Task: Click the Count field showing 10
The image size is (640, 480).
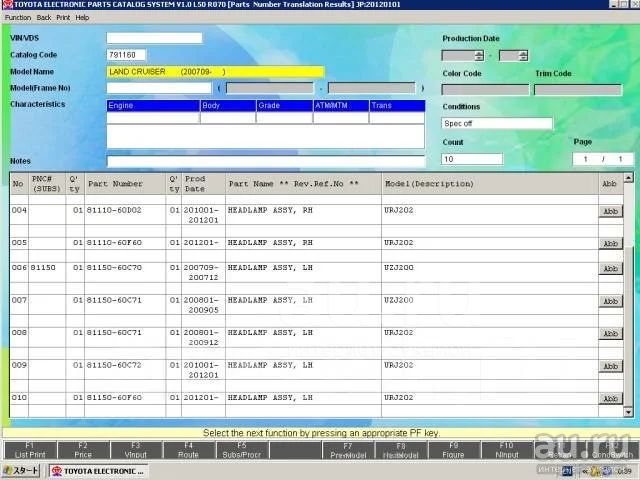Action: (472, 159)
